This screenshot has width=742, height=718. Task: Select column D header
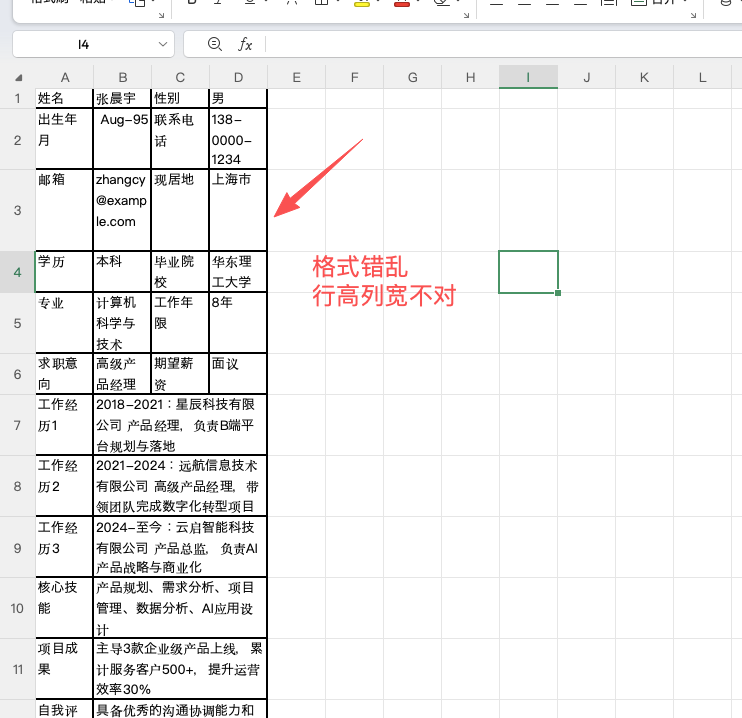[x=238, y=77]
